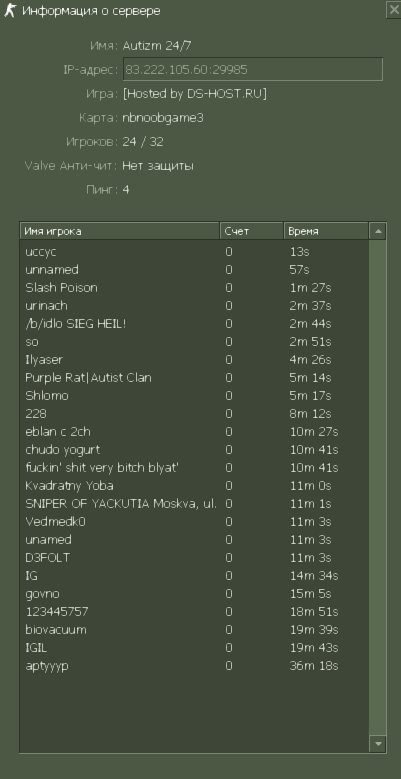Select player Vedmedk0
401x779 pixels.
pos(194,522)
